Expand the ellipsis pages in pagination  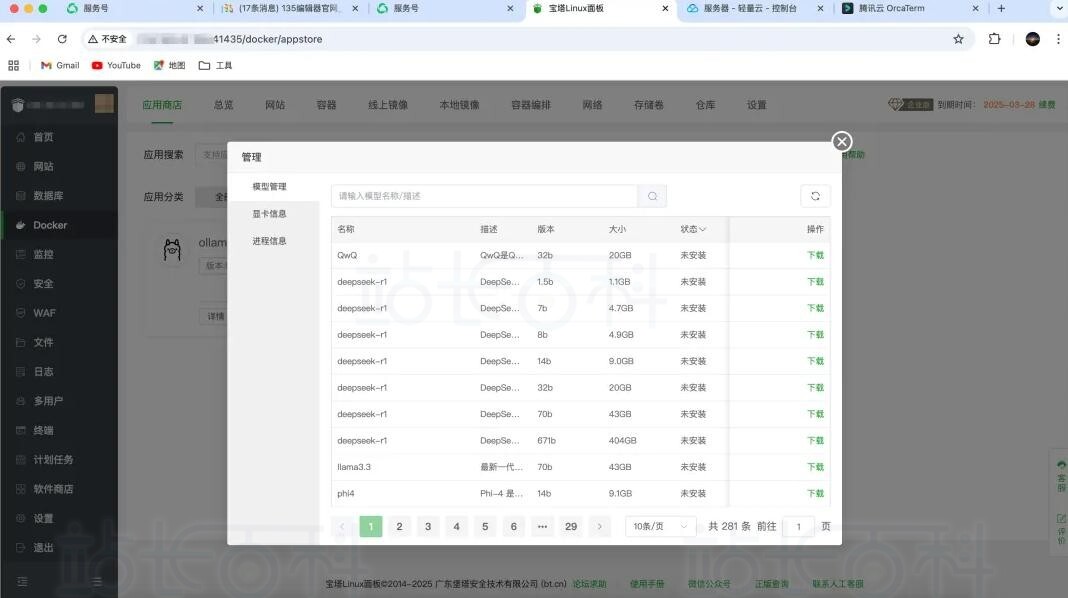tap(542, 526)
